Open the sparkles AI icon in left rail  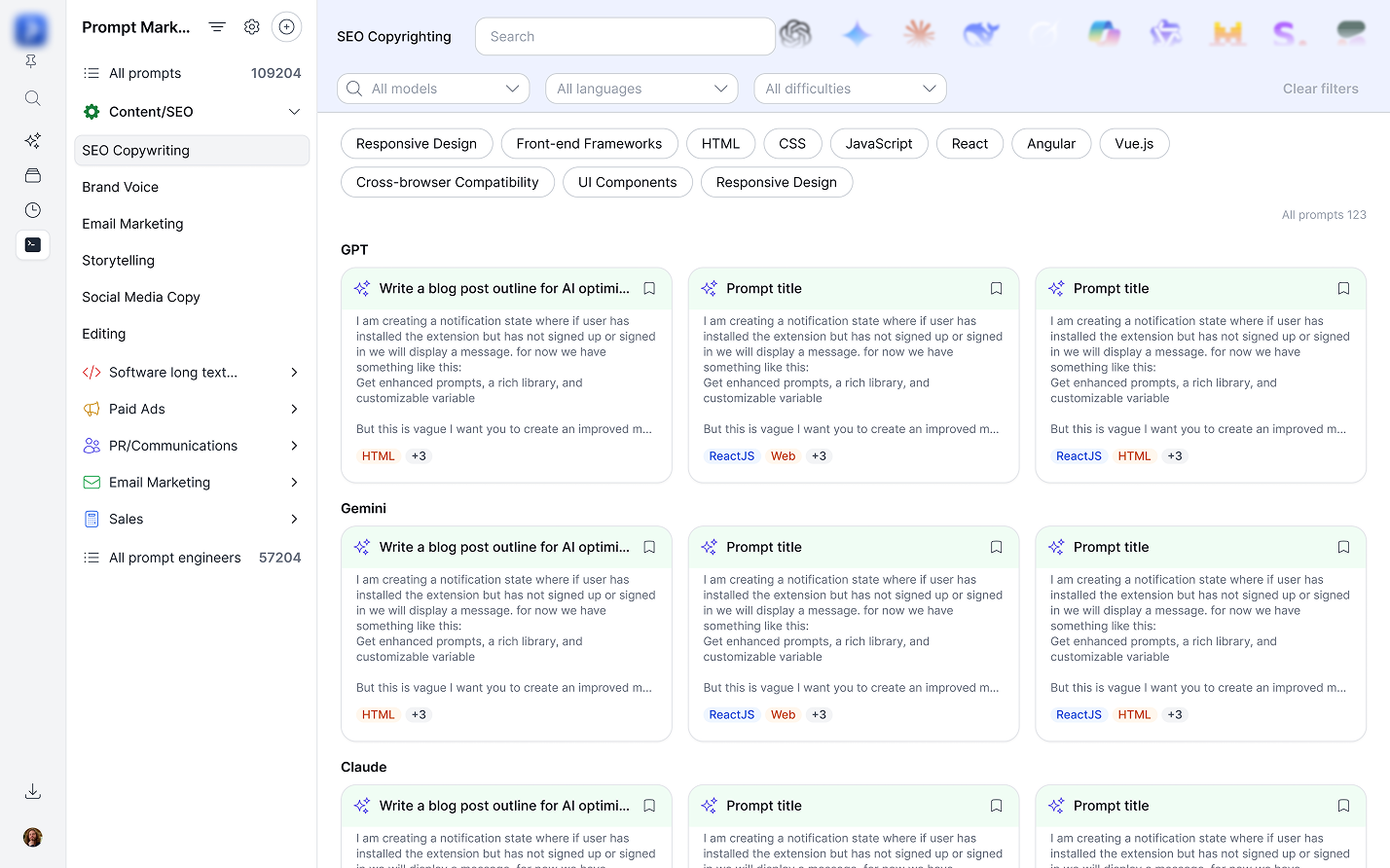(32, 140)
